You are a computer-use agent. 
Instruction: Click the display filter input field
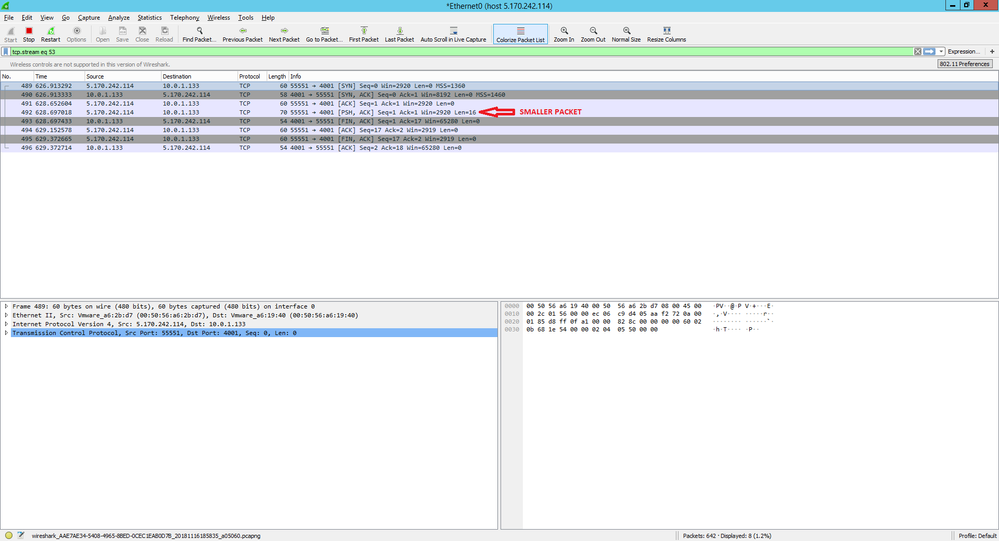462,52
